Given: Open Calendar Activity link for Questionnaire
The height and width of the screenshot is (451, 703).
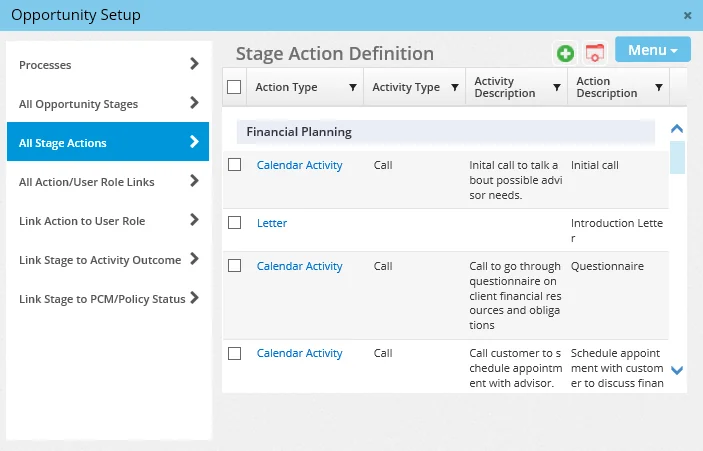Looking at the screenshot, I should (299, 266).
